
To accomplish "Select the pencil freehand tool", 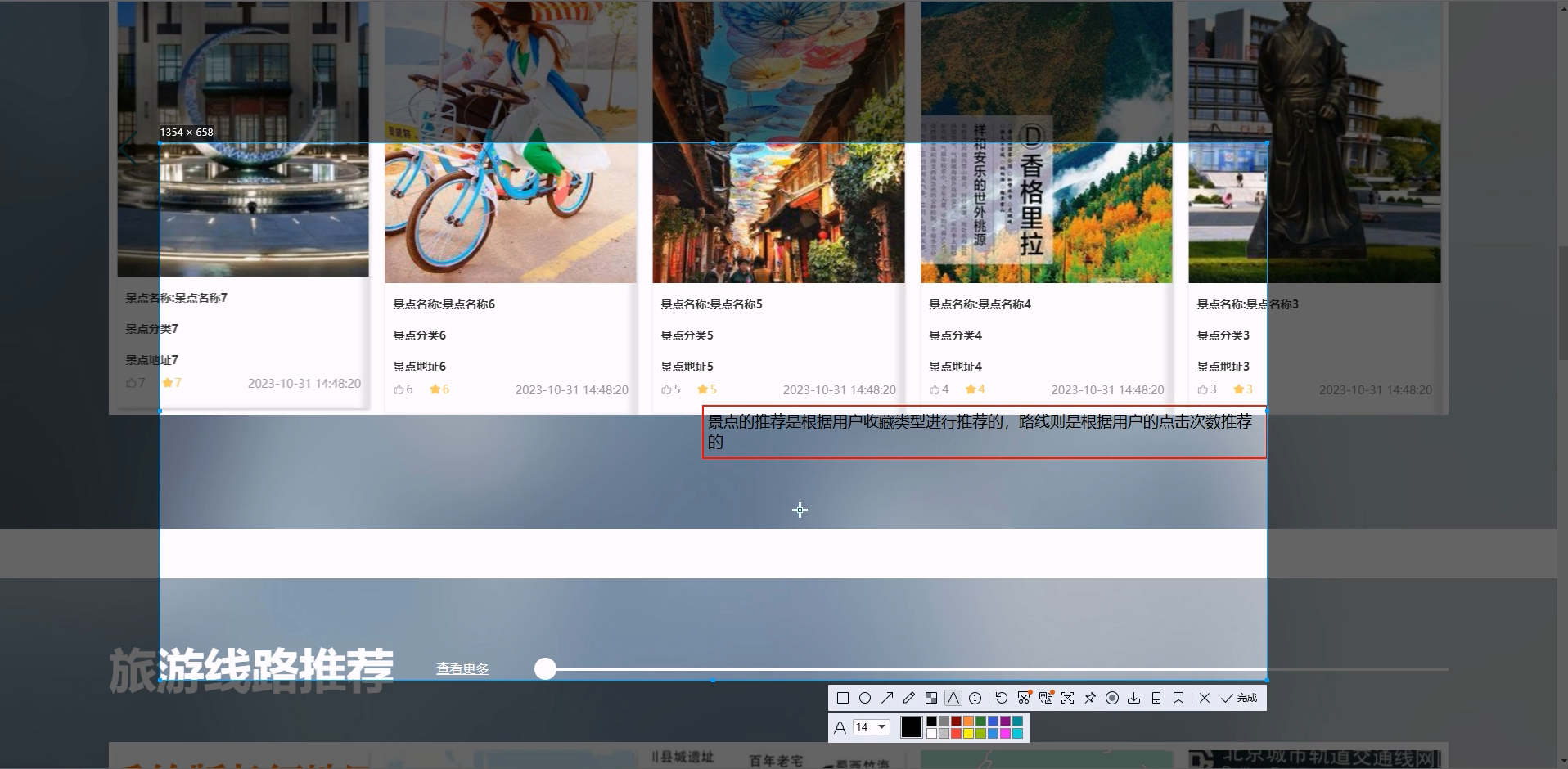I will click(x=909, y=698).
